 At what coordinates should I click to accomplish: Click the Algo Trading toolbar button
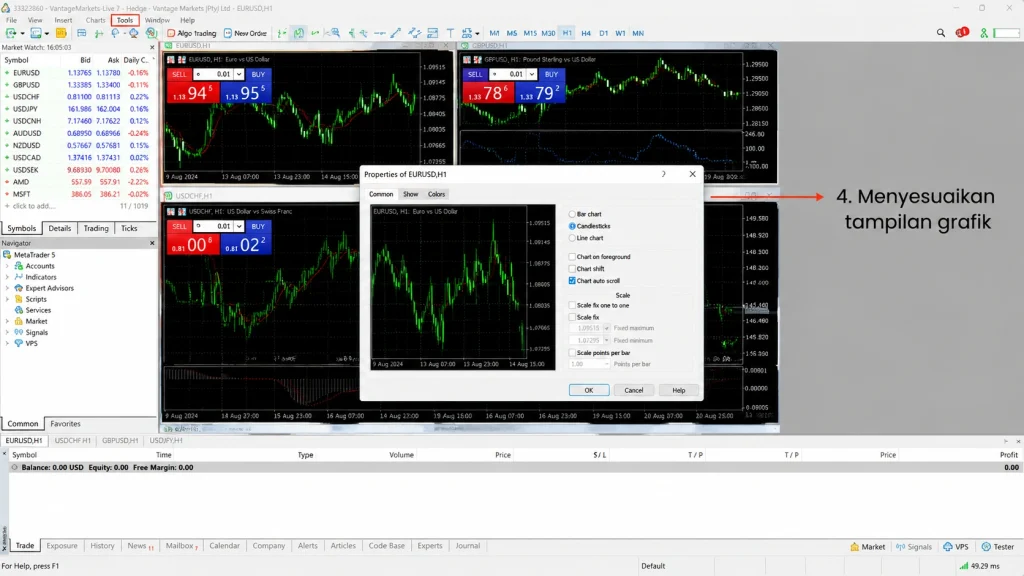click(191, 33)
